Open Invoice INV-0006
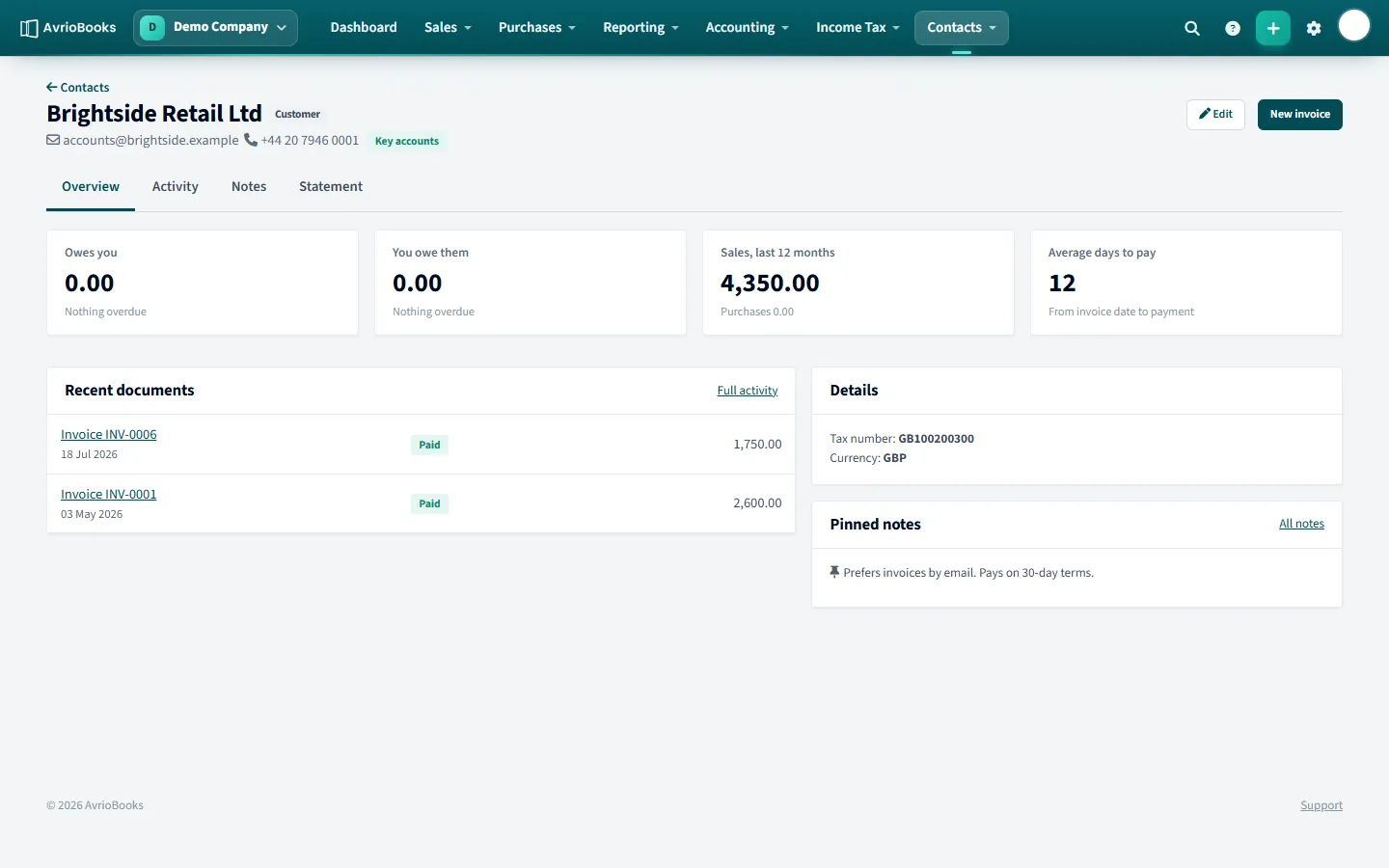The height and width of the screenshot is (868, 1389). (x=108, y=435)
